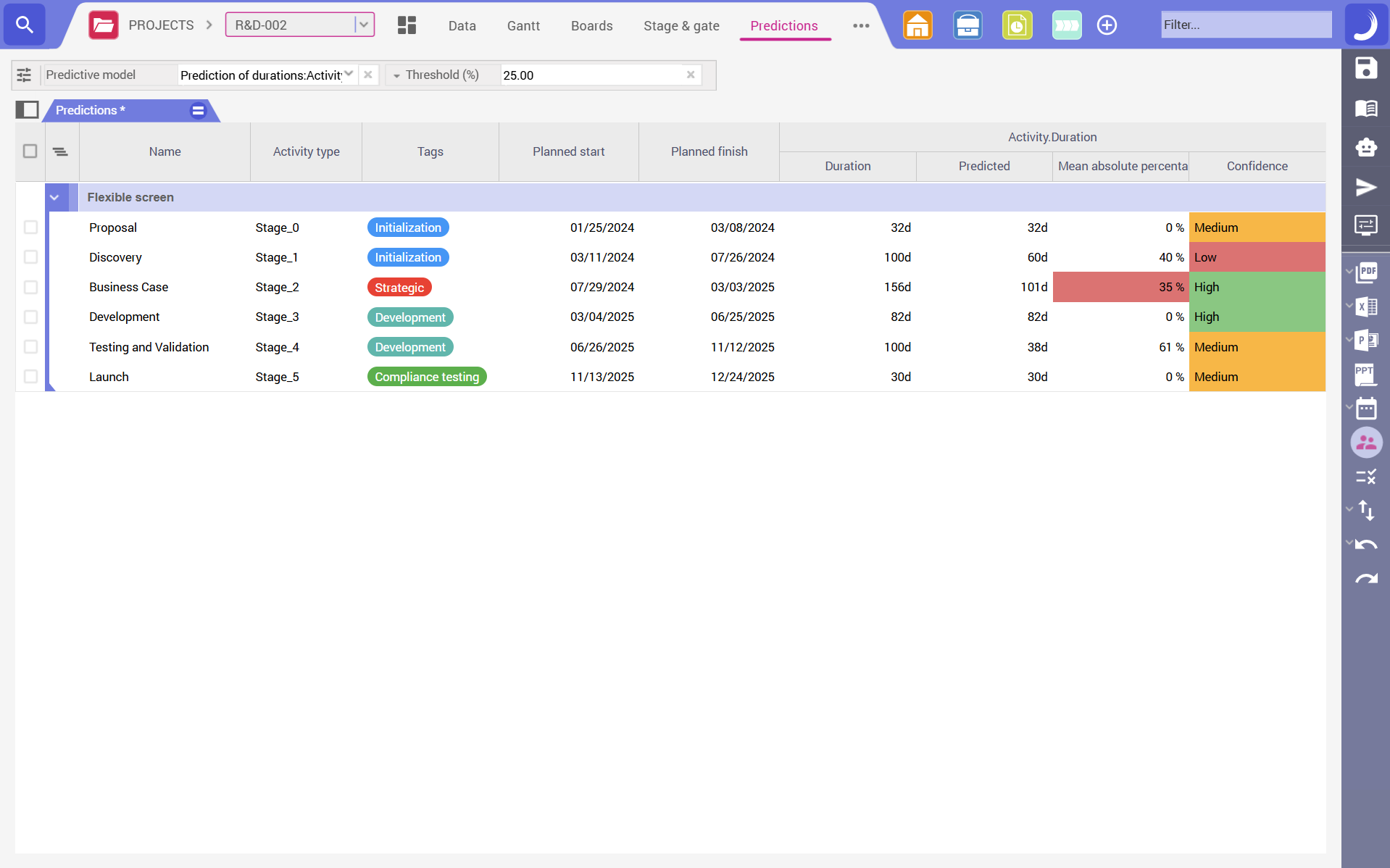Check the Launch row checkbox

[30, 377]
